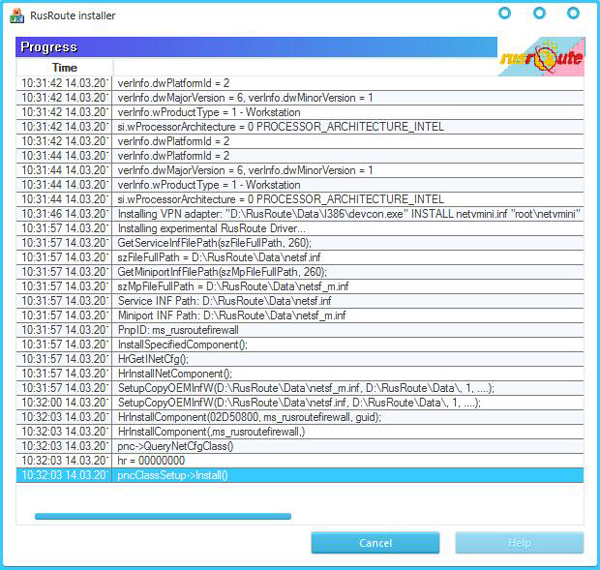Click the rusroute logo image
This screenshot has width=600, height=570.
(x=541, y=57)
